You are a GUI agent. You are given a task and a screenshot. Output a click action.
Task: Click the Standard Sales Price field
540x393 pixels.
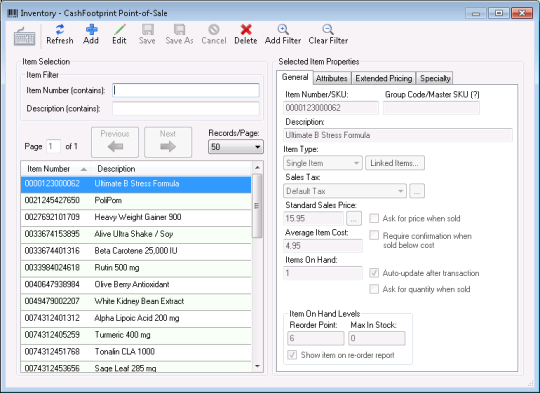(313, 219)
